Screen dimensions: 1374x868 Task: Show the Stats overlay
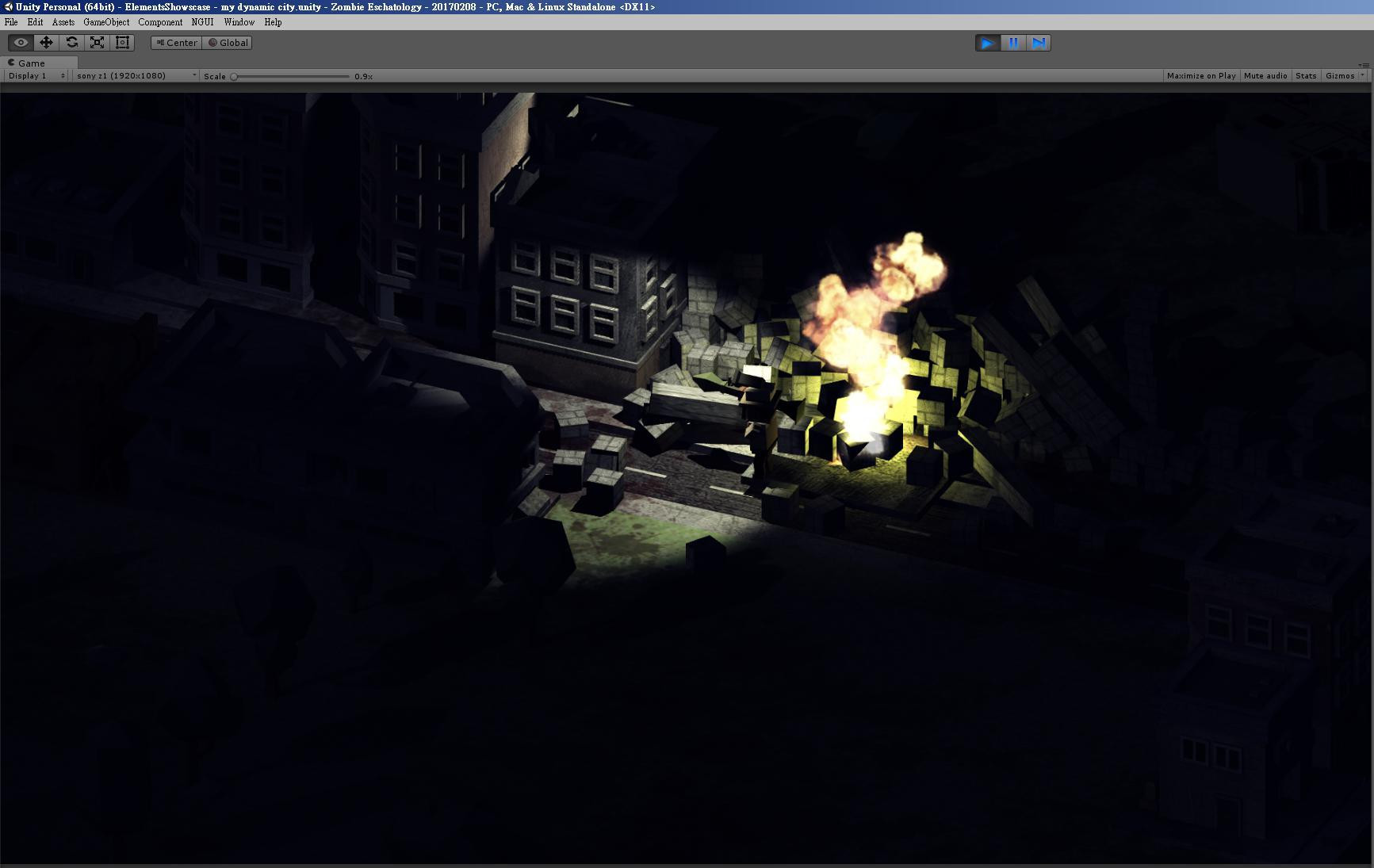(x=1306, y=76)
